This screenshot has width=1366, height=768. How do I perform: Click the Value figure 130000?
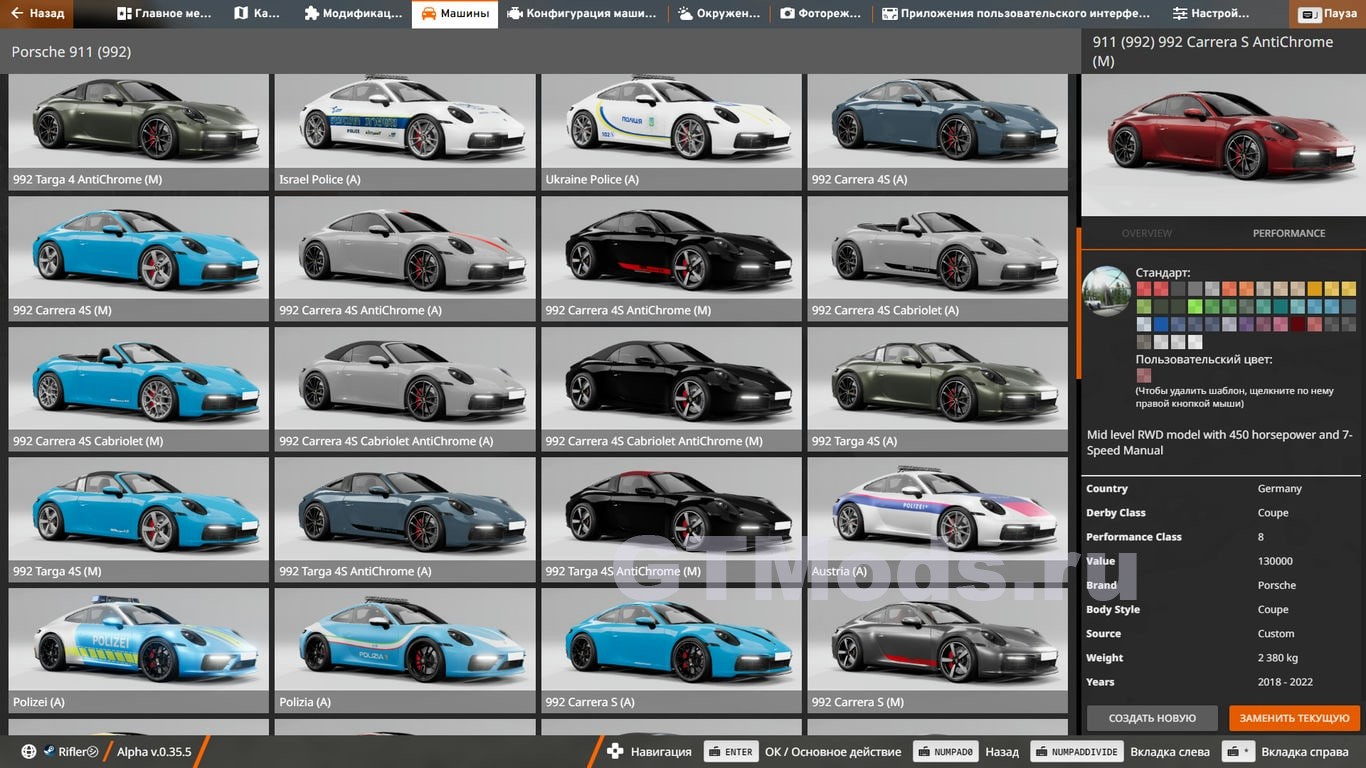(1275, 561)
